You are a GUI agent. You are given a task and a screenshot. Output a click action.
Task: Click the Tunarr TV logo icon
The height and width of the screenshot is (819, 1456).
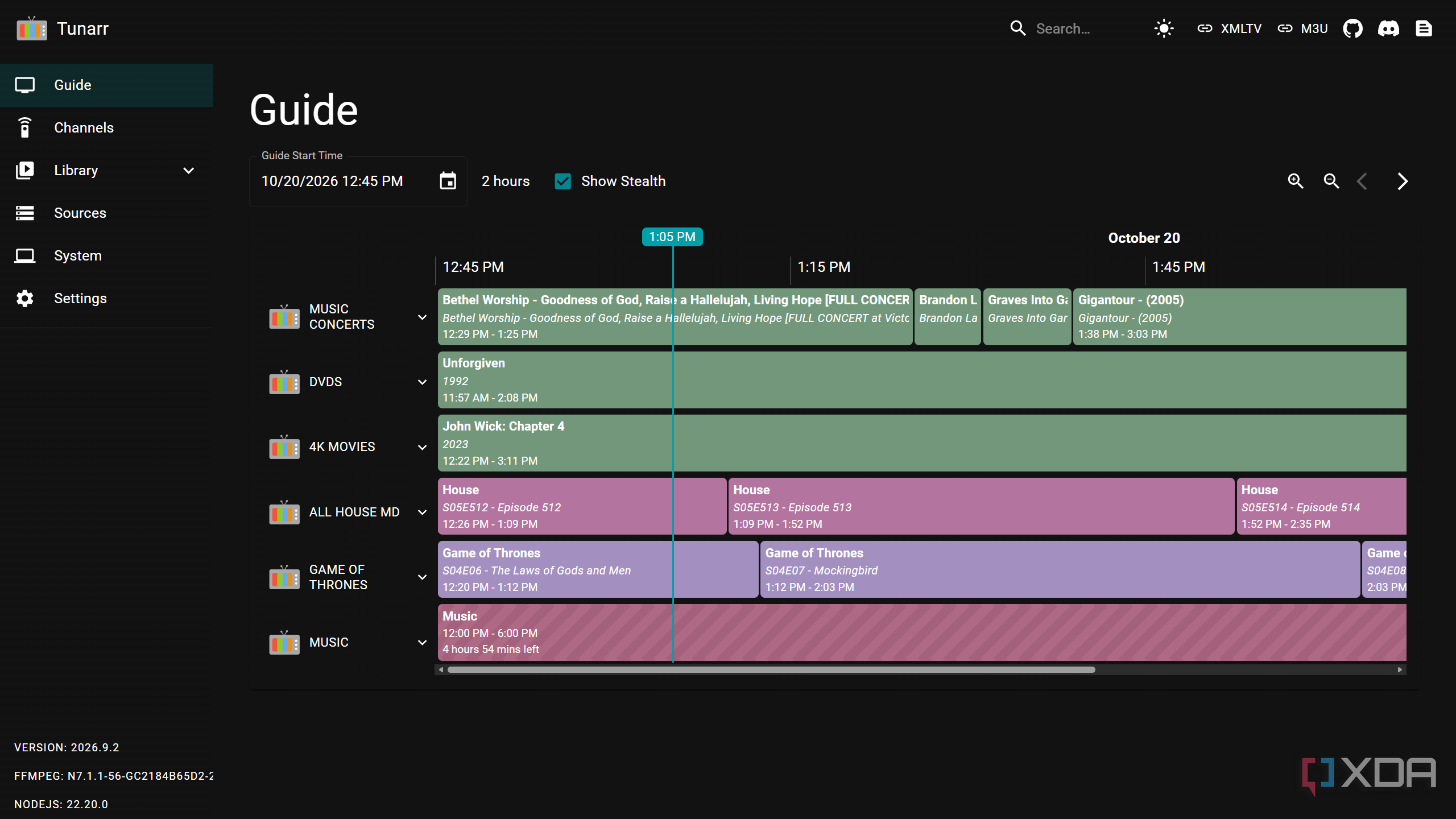pos(32,28)
